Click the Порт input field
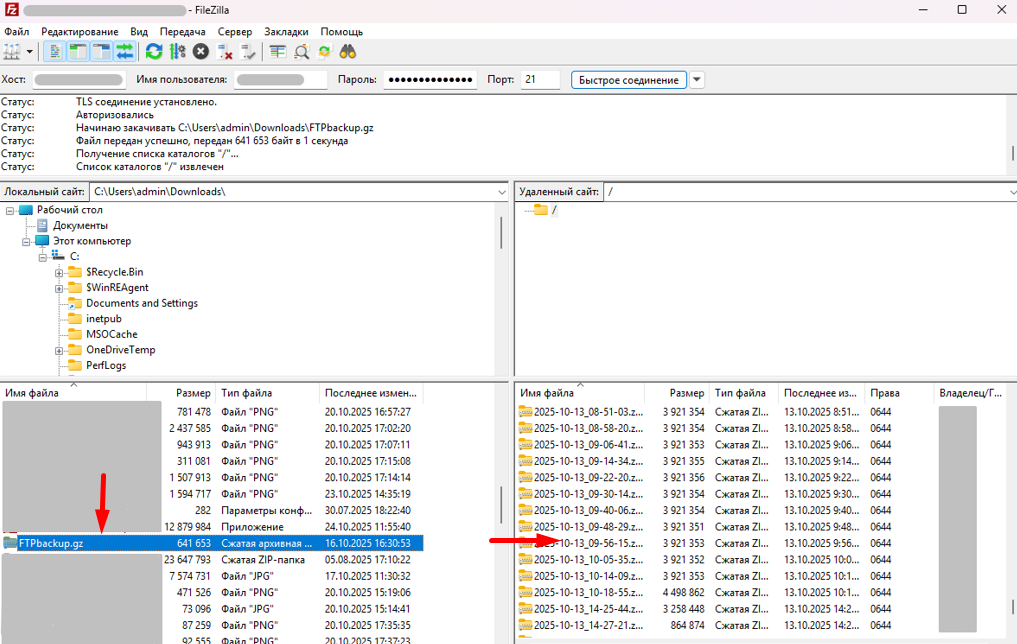Image resolution: width=1017 pixels, height=644 pixels. [x=540, y=80]
